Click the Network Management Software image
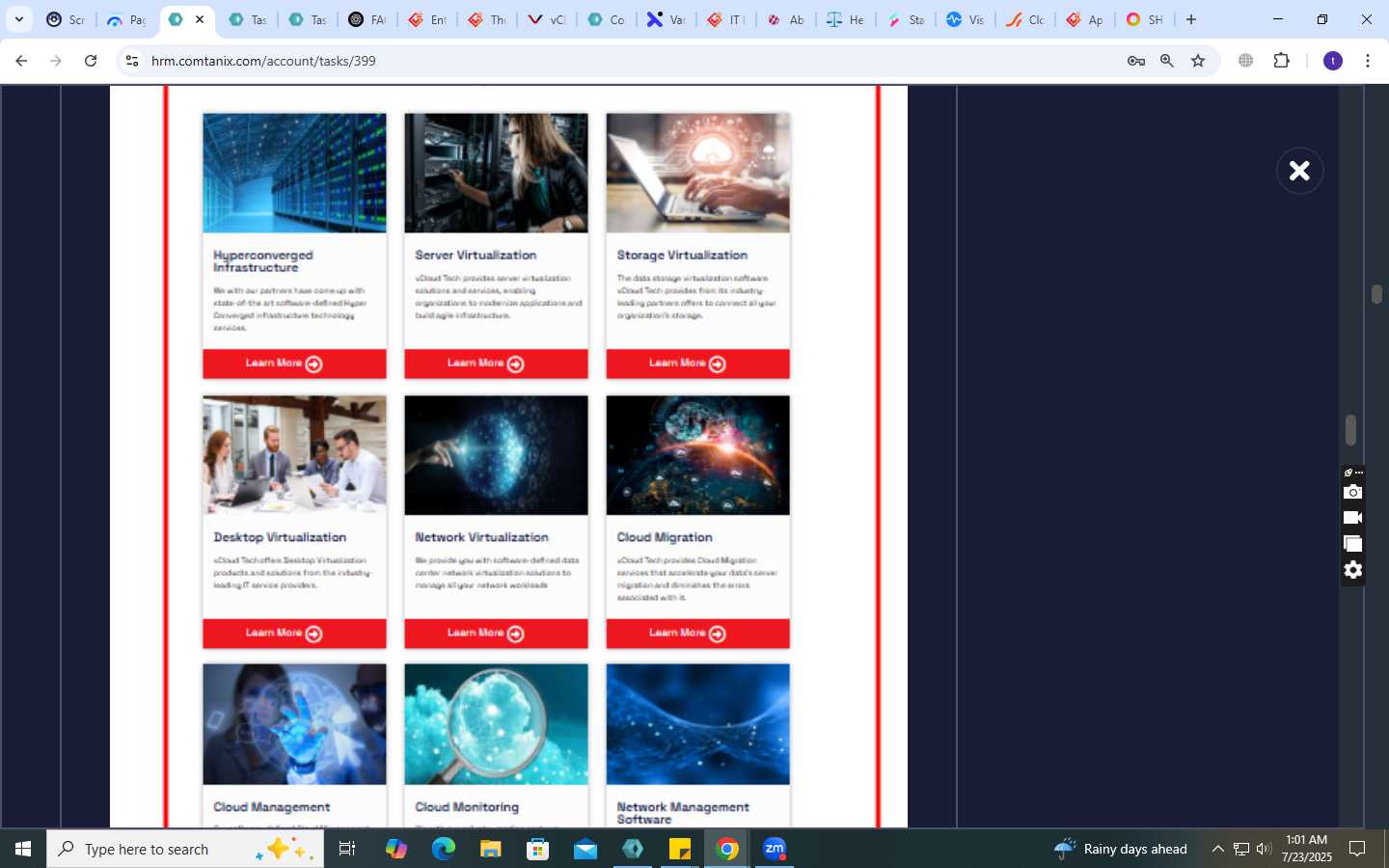Viewport: 1389px width, 868px height. point(697,724)
